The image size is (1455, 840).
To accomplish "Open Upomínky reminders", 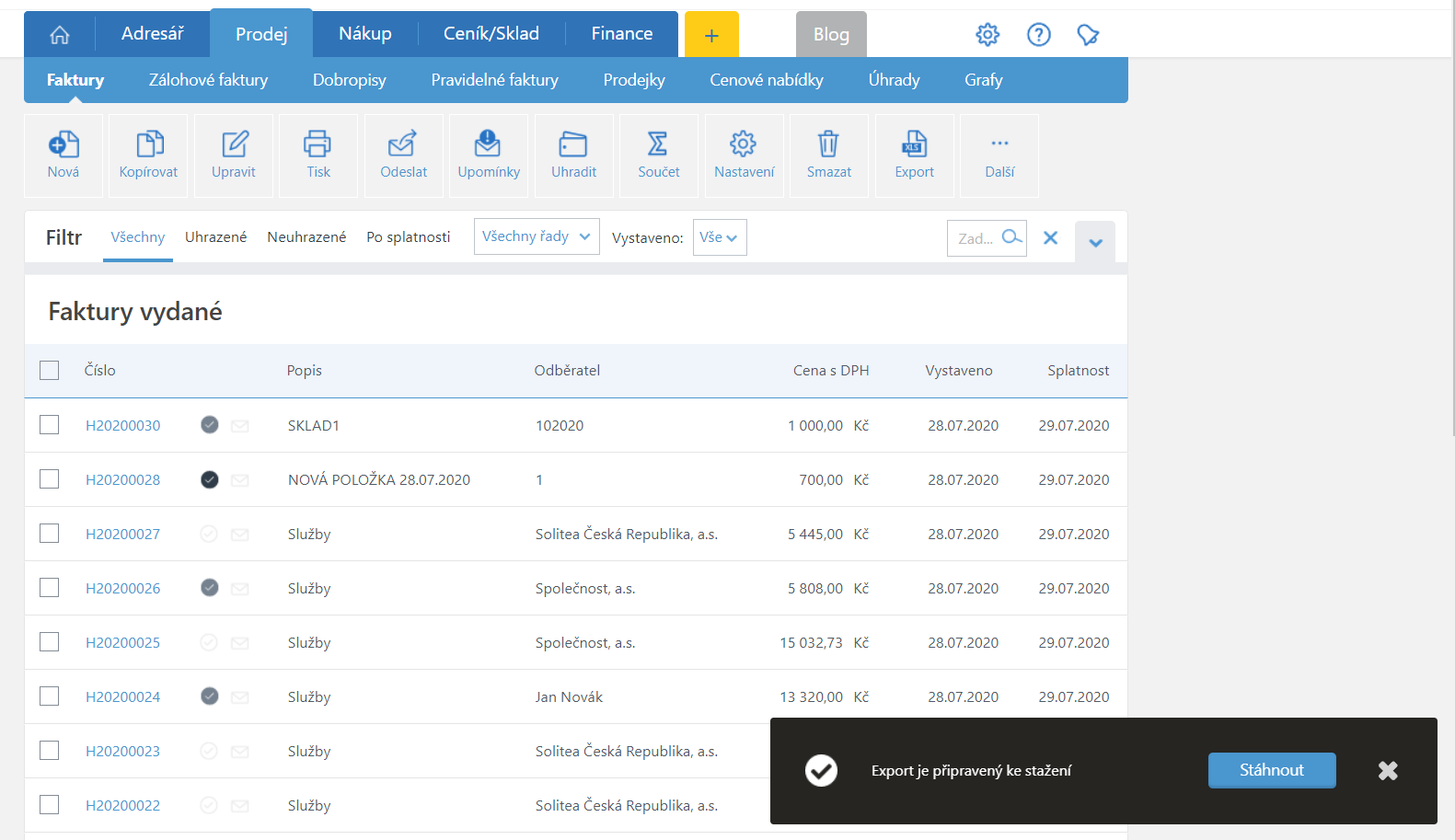I will 489,155.
